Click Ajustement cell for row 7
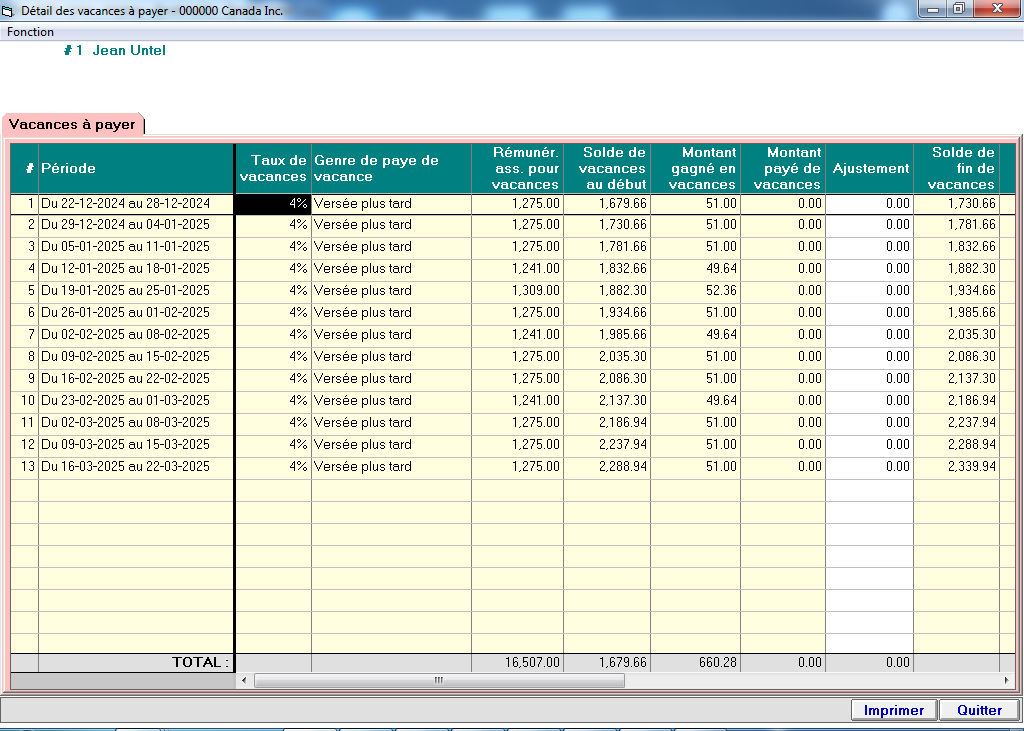This screenshot has width=1024, height=731. pos(868,335)
